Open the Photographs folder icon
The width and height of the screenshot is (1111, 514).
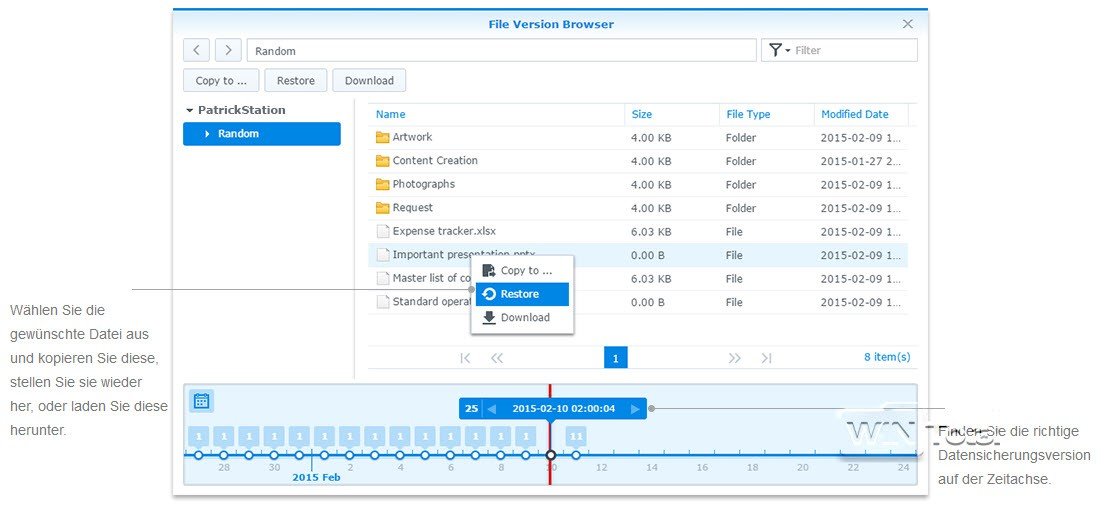[383, 184]
